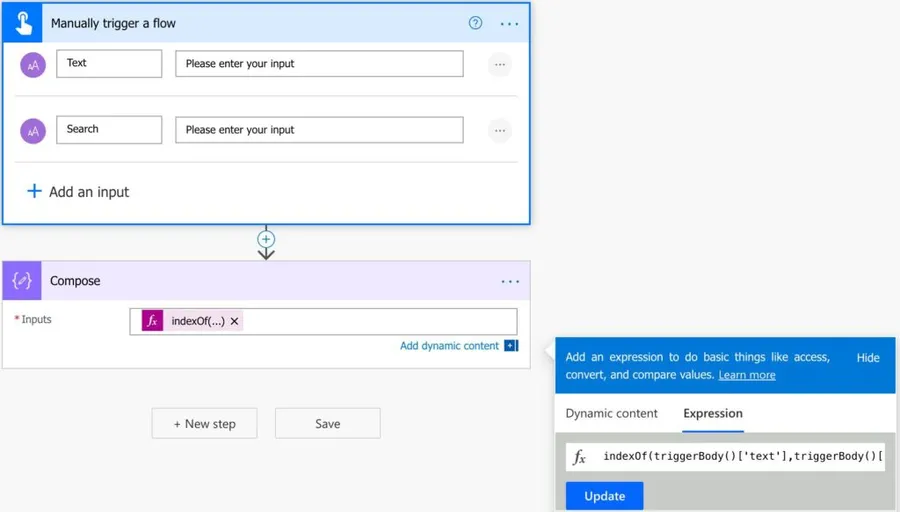Click Add an input
The height and width of the screenshot is (512, 900).
click(78, 191)
